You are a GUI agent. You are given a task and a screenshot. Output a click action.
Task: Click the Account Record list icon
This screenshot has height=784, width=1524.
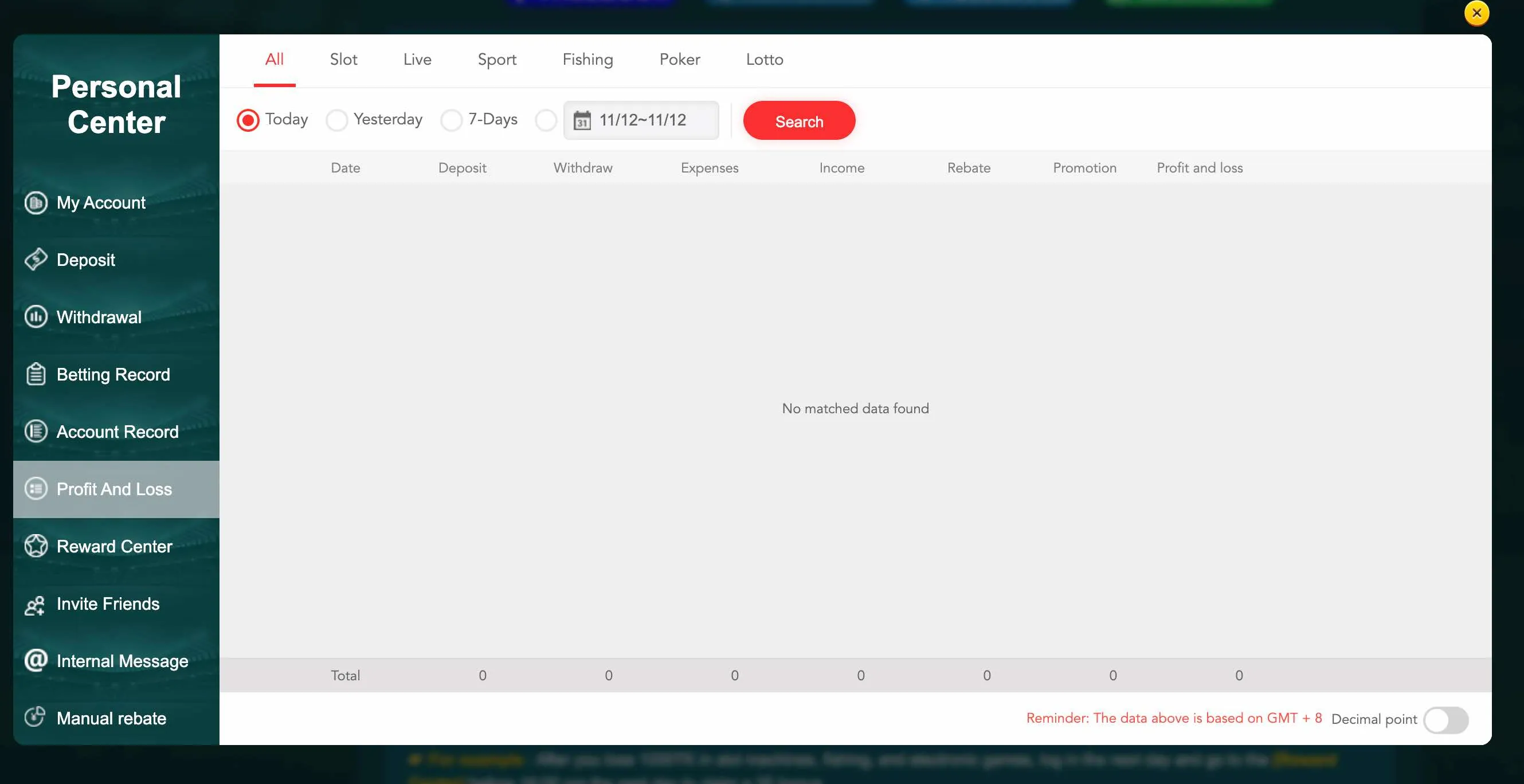click(36, 432)
